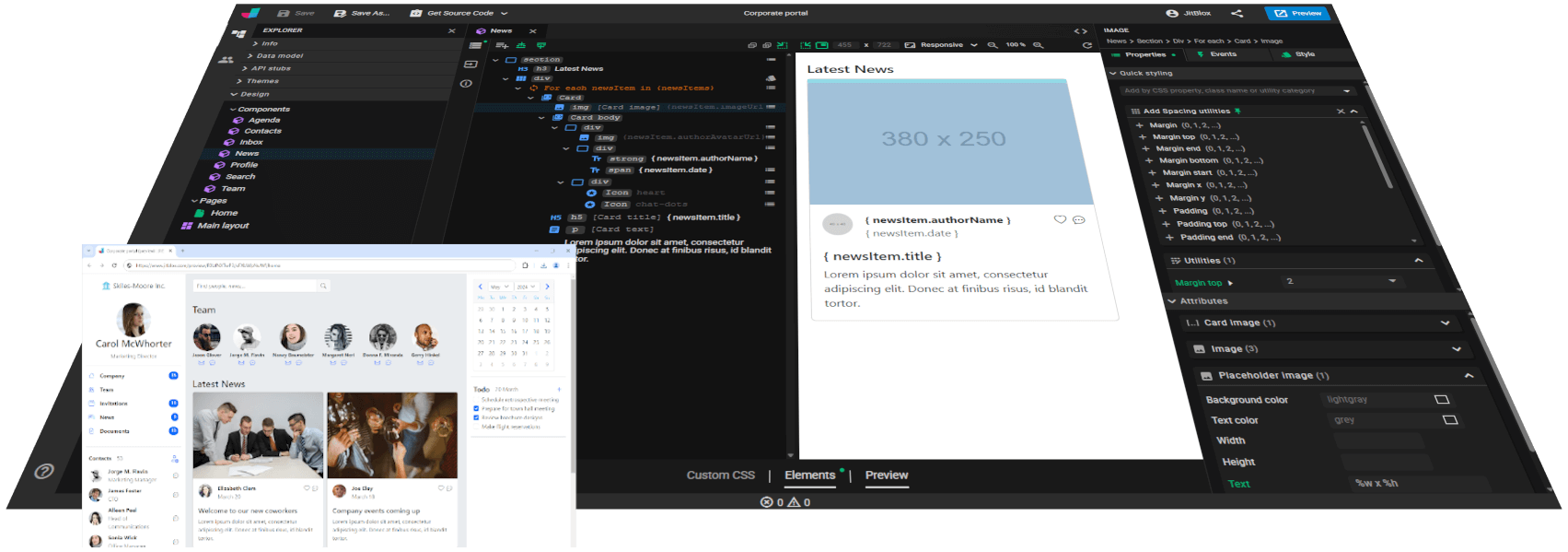Viewport: 1568px width, 552px height.
Task: Click the Save As disk icon
Action: (340, 14)
